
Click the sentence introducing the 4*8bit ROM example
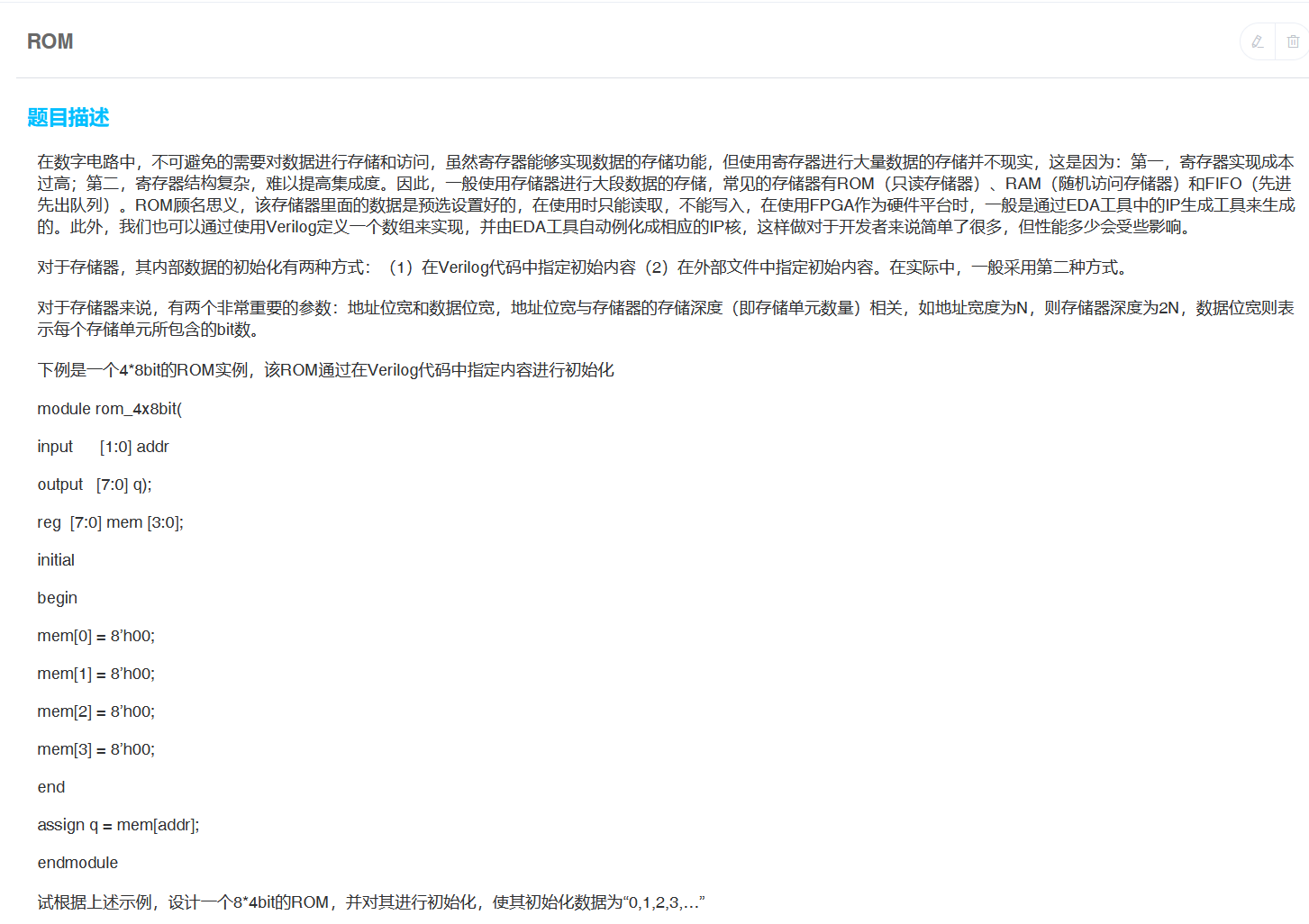pos(325,370)
